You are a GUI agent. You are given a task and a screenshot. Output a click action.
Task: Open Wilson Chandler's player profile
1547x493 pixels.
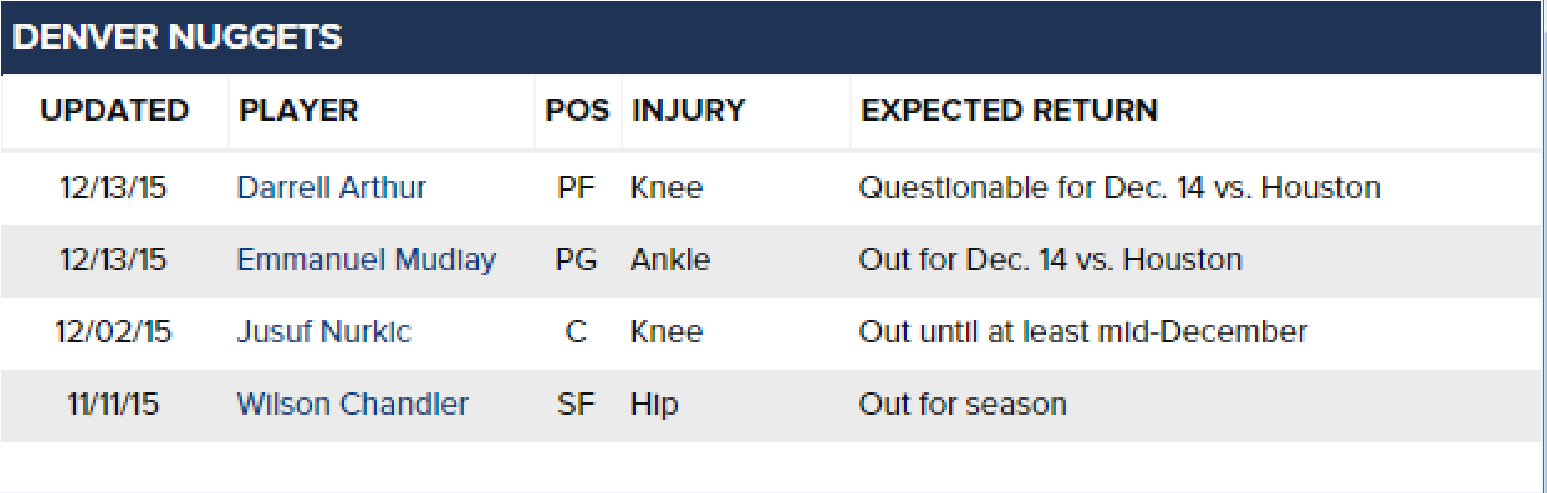coord(352,404)
